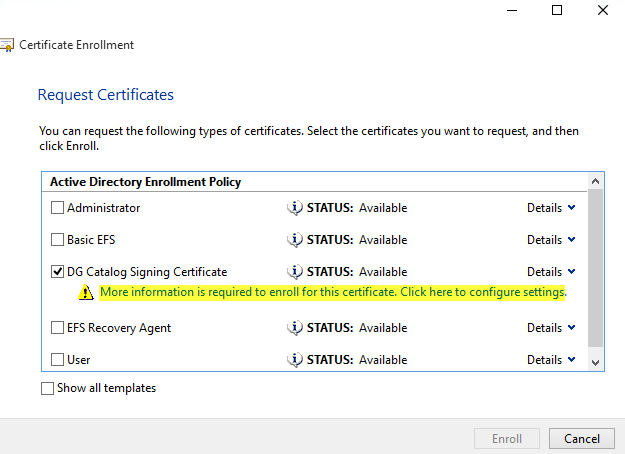Screen dimensions: 625x454
Task: Click the Administrator status info icon
Action: (295, 208)
